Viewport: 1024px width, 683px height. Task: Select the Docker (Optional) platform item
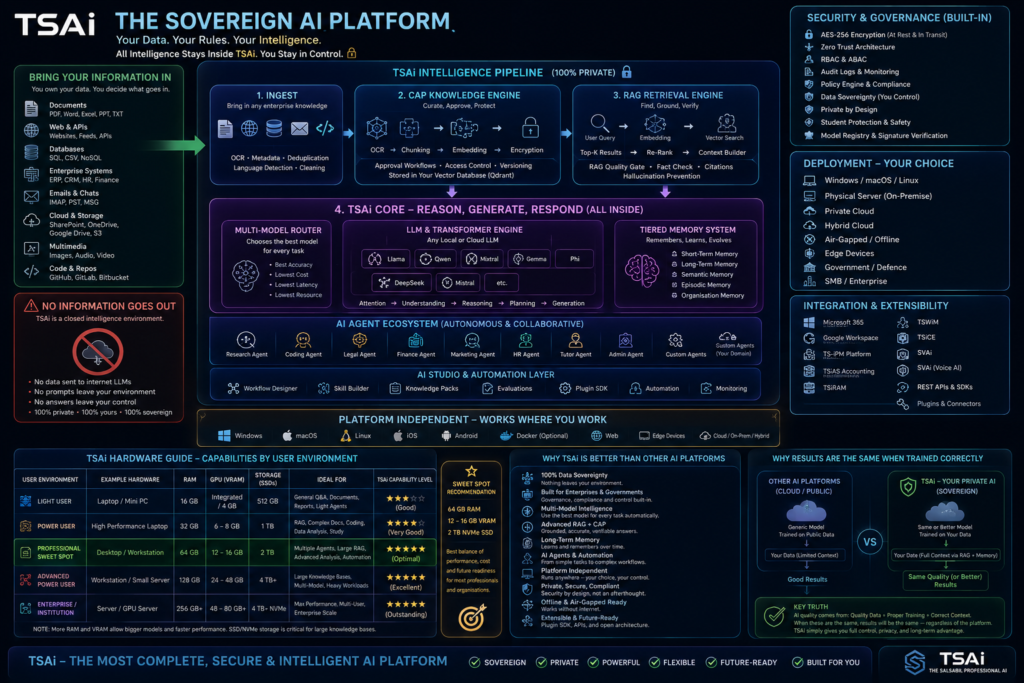[534, 436]
